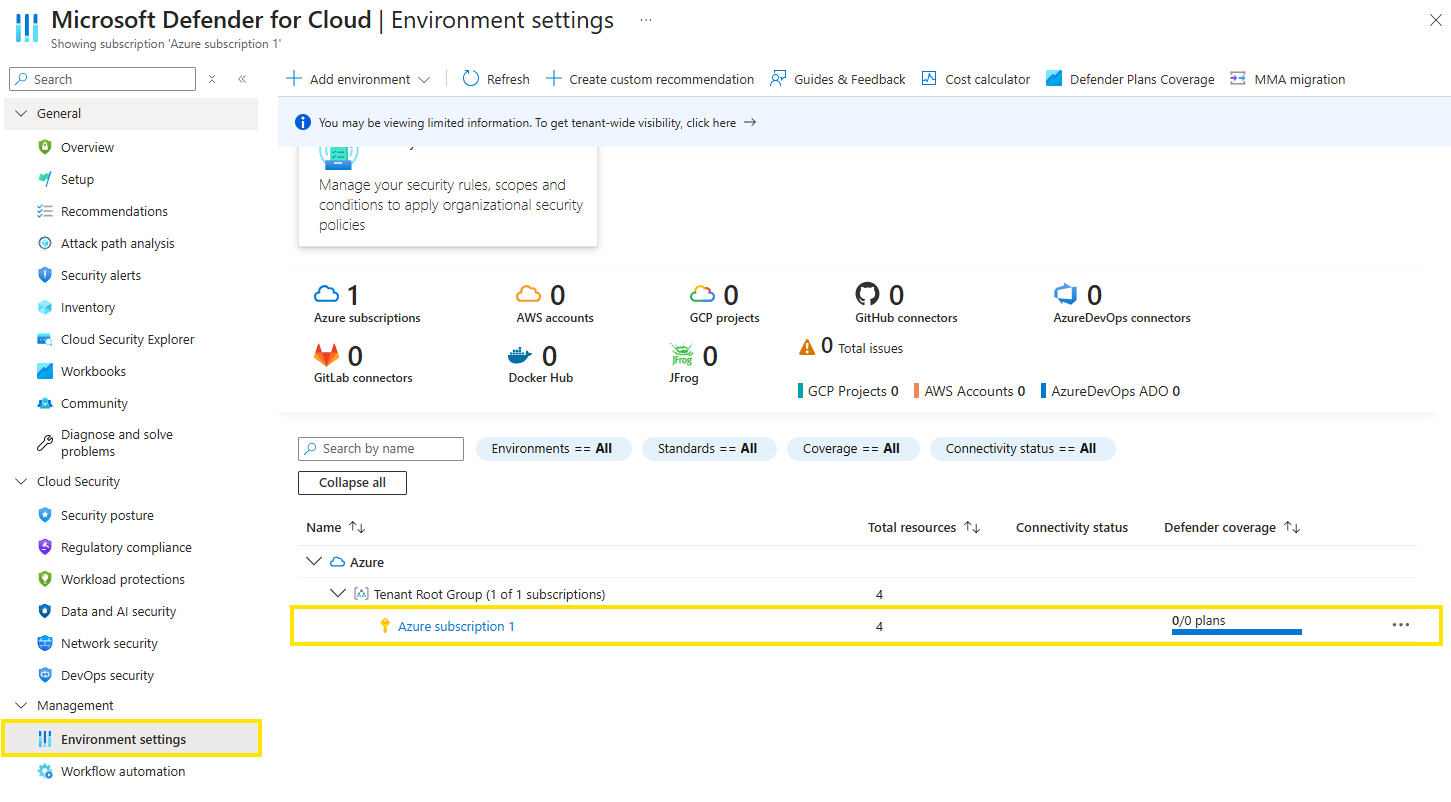Viewport: 1451px width, 802px height.
Task: Collapse the Tenant Root Group node
Action: pos(338,594)
